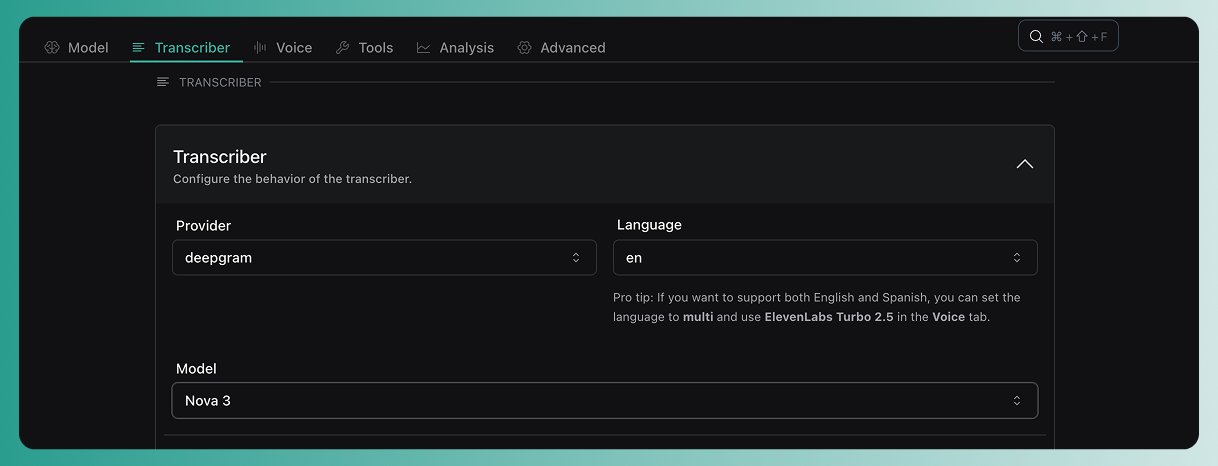Click the up-down arrows in the Language field
This screenshot has width=1218, height=466.
pos(1017,258)
